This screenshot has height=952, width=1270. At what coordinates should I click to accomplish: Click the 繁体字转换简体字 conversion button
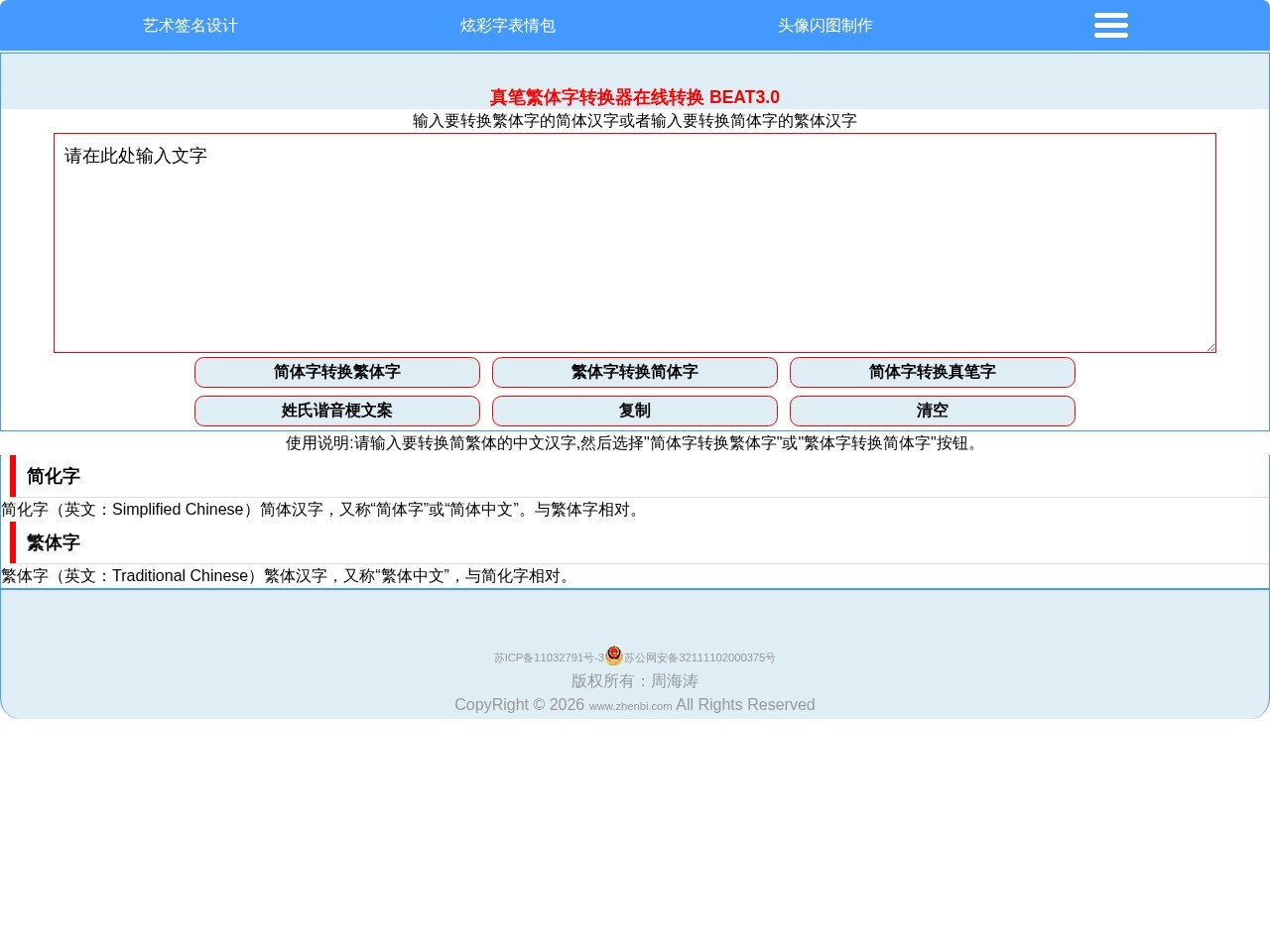point(634,372)
